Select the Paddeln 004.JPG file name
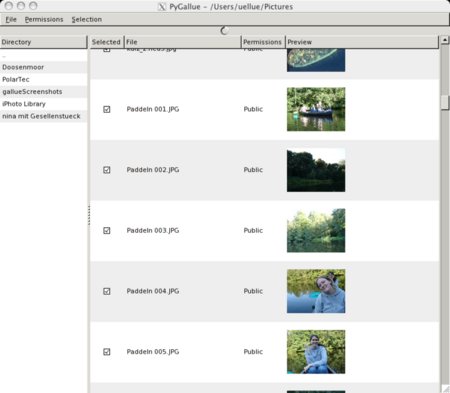This screenshot has height=393, width=450. pyautogui.click(x=153, y=291)
